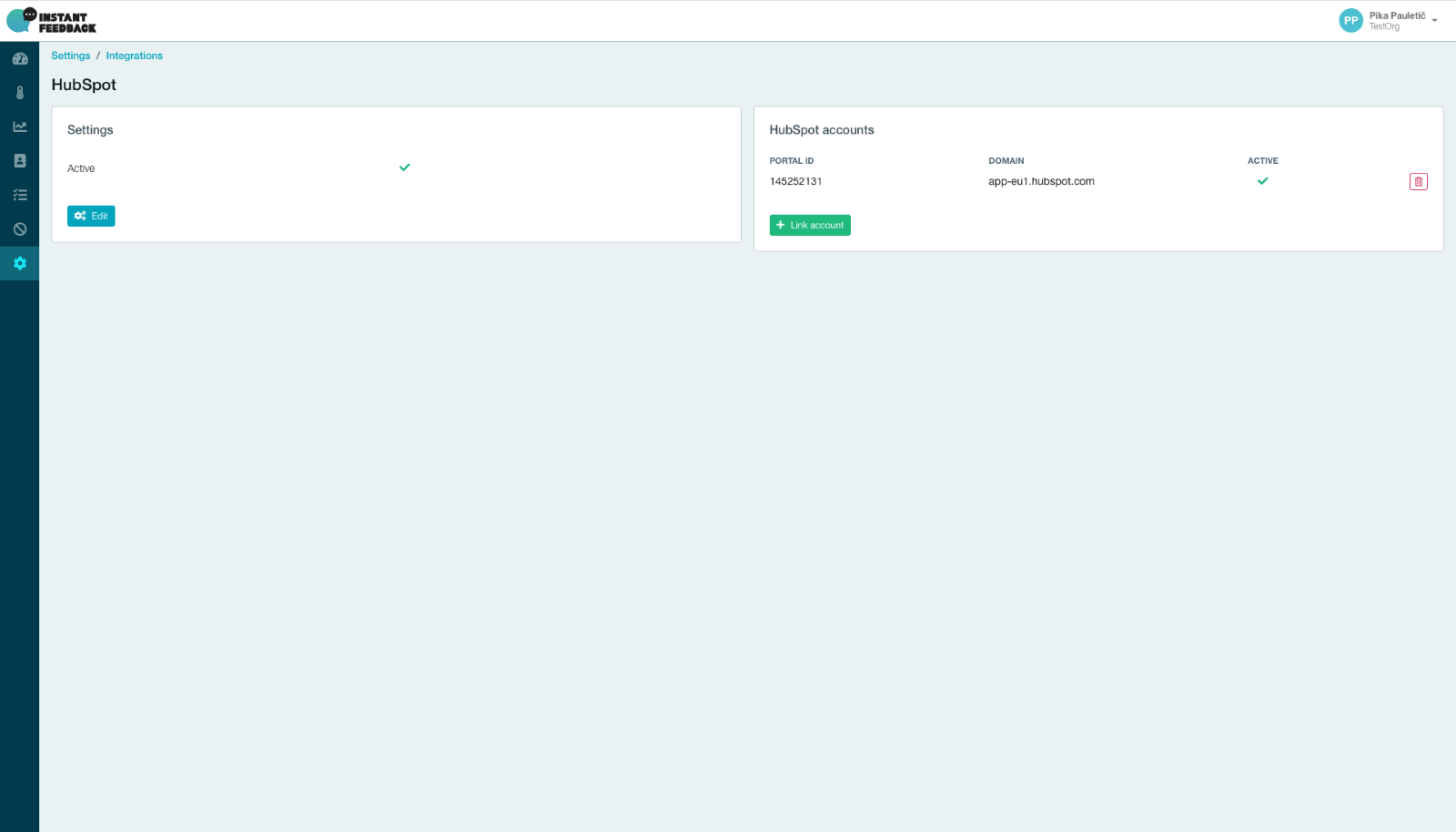Viewport: 1456px width, 832px height.
Task: Click the HubSpot accounts heading
Action: [x=822, y=130]
